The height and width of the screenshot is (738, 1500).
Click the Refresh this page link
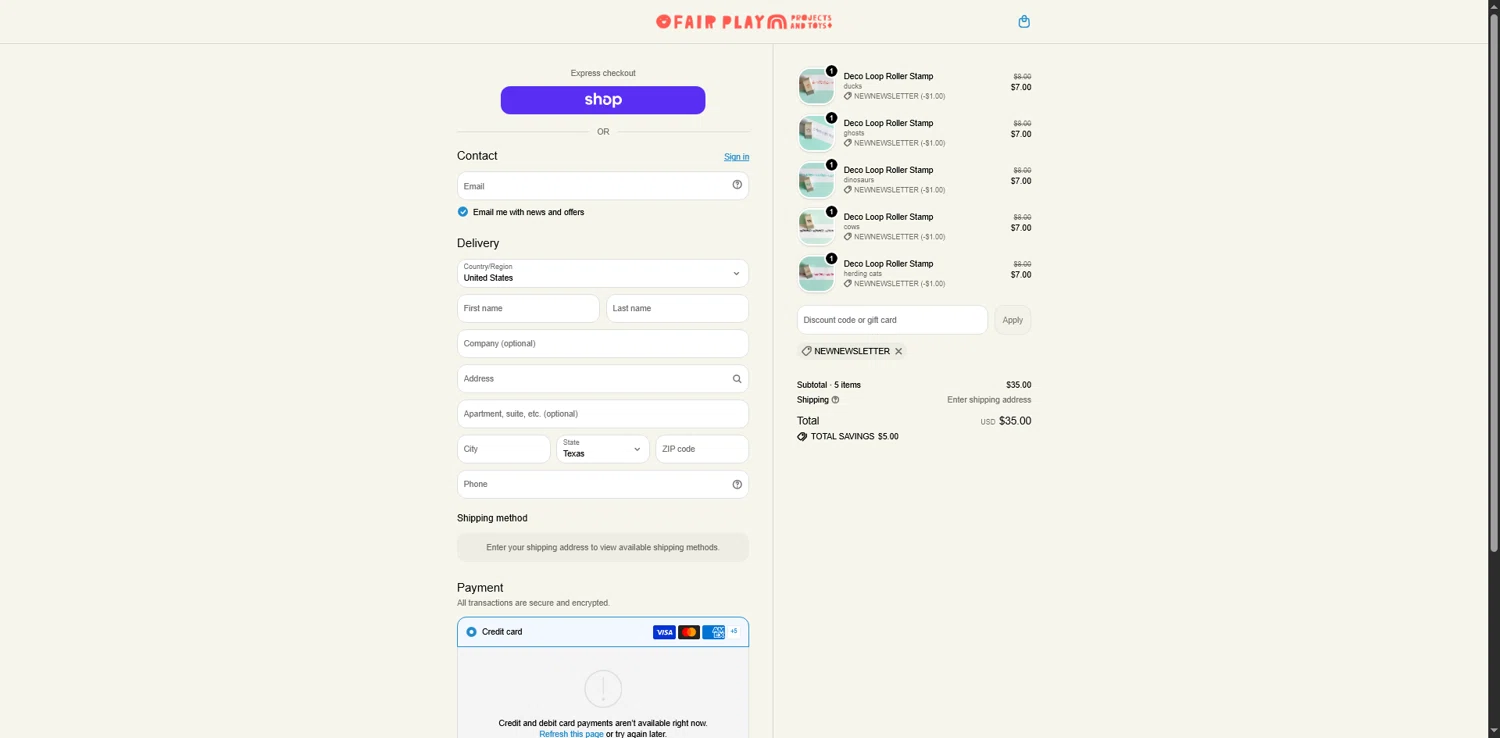571,734
